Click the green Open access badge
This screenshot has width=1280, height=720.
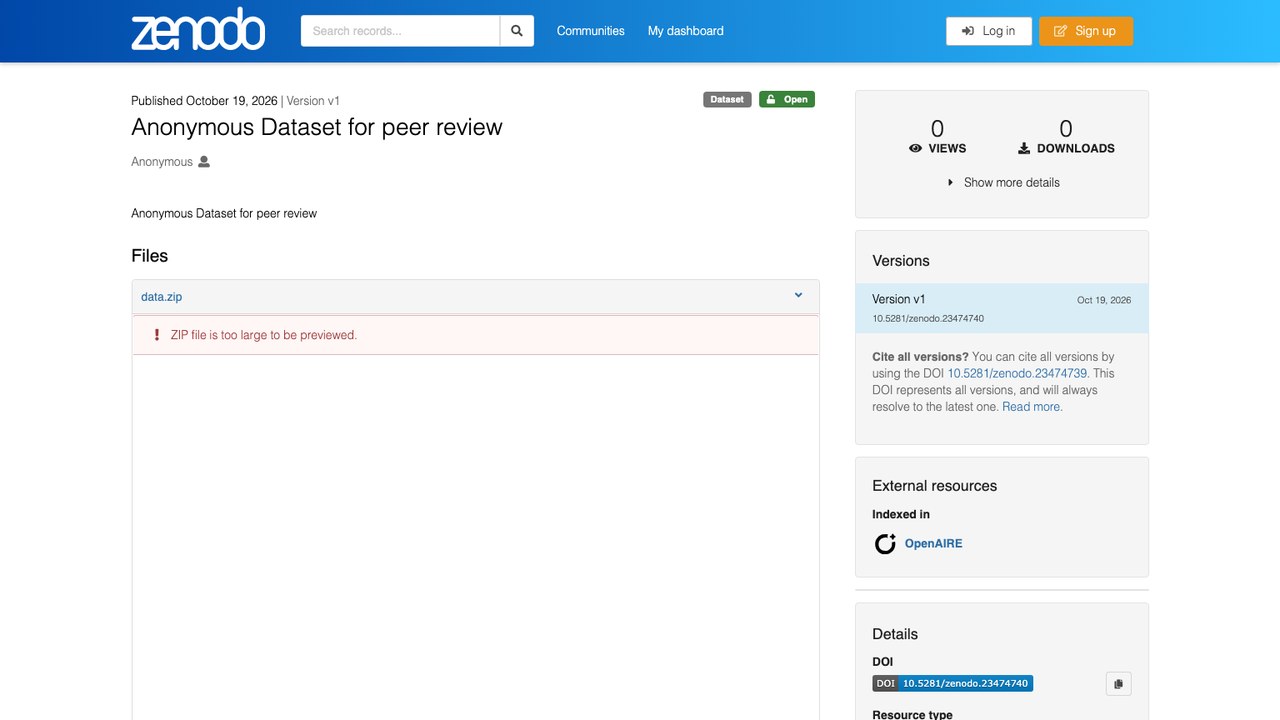(787, 99)
